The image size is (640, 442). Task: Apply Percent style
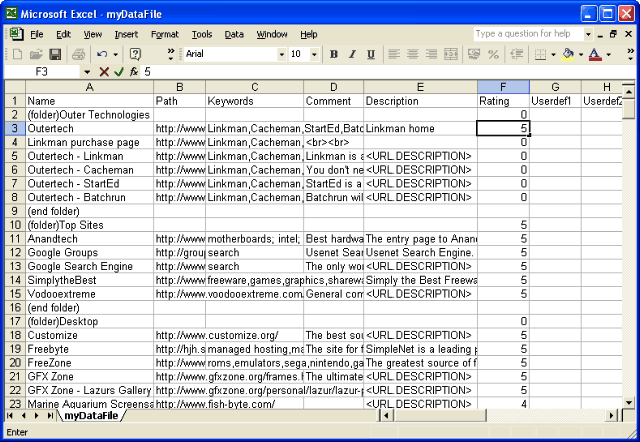[x=493, y=54]
